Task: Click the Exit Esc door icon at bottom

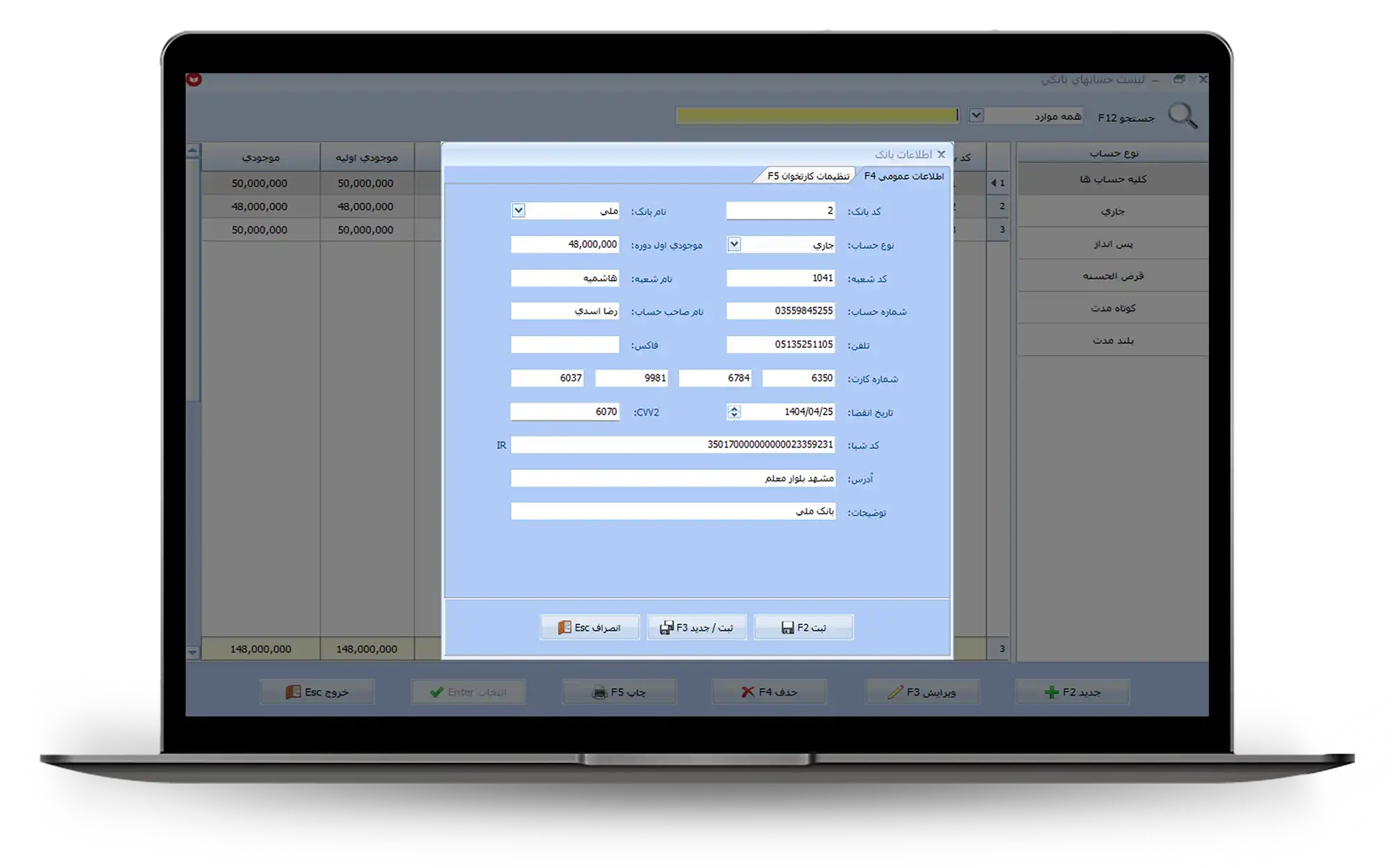Action: [293, 692]
